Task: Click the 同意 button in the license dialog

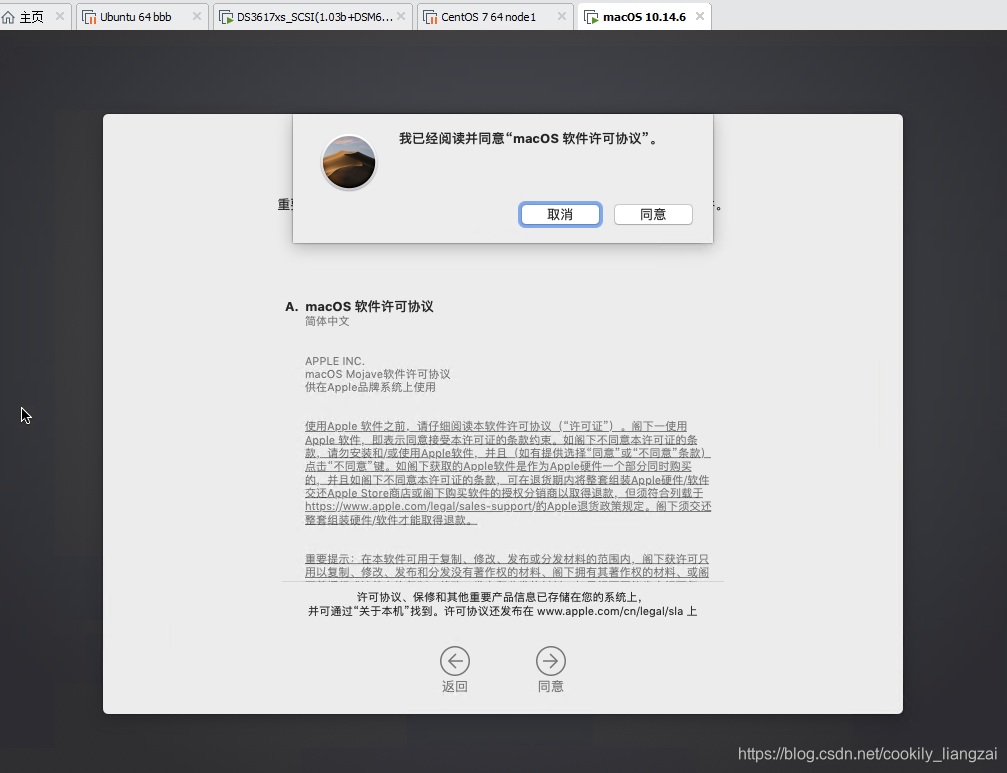Action: (x=653, y=214)
